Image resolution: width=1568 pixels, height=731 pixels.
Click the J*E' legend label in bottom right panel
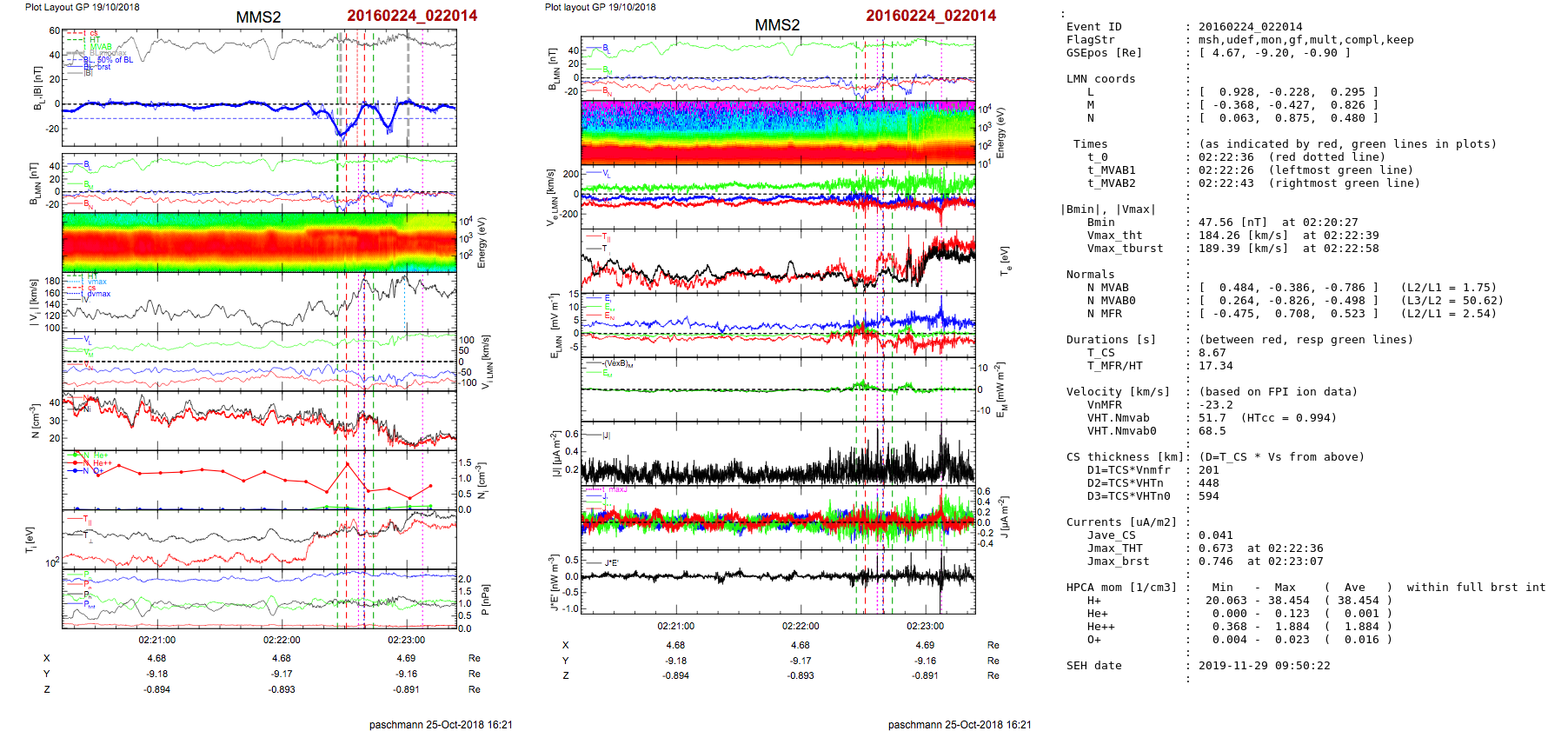coord(611,563)
